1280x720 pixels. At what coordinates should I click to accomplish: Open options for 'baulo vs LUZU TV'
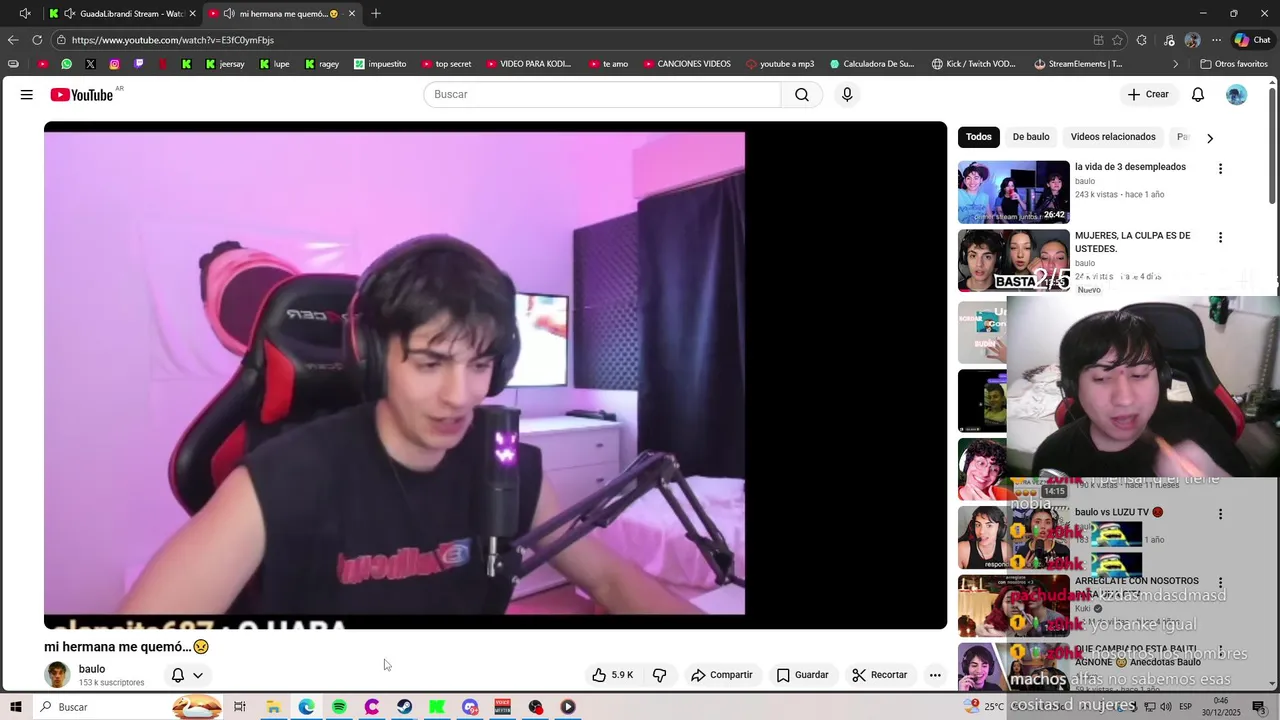pos(1220,514)
